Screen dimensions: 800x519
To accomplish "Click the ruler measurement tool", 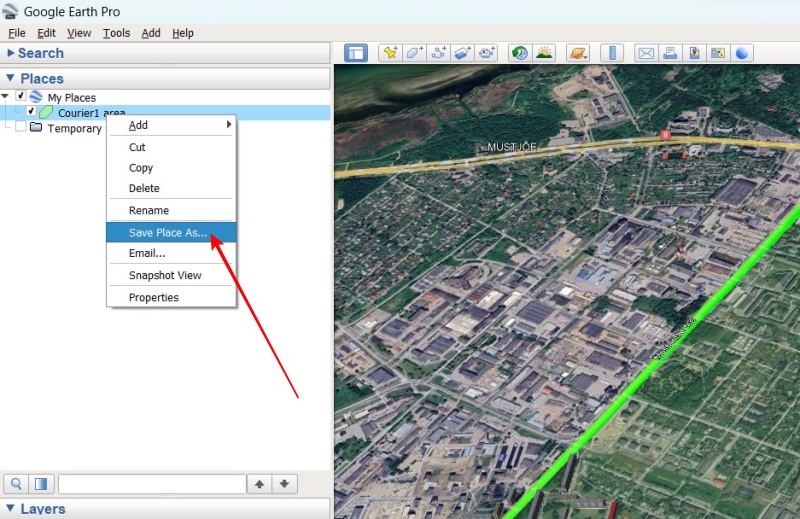I will 613,53.
